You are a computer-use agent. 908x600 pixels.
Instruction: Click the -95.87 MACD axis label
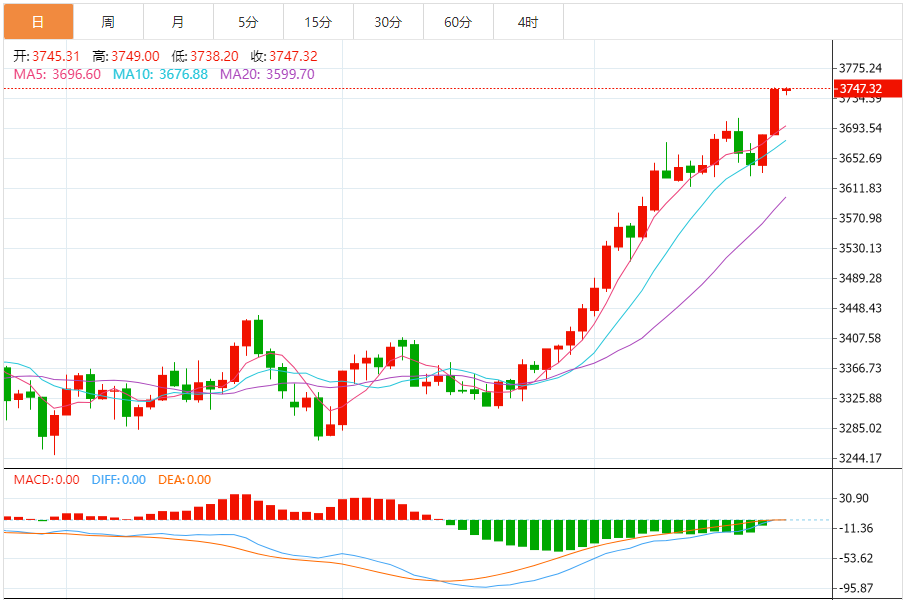856,588
